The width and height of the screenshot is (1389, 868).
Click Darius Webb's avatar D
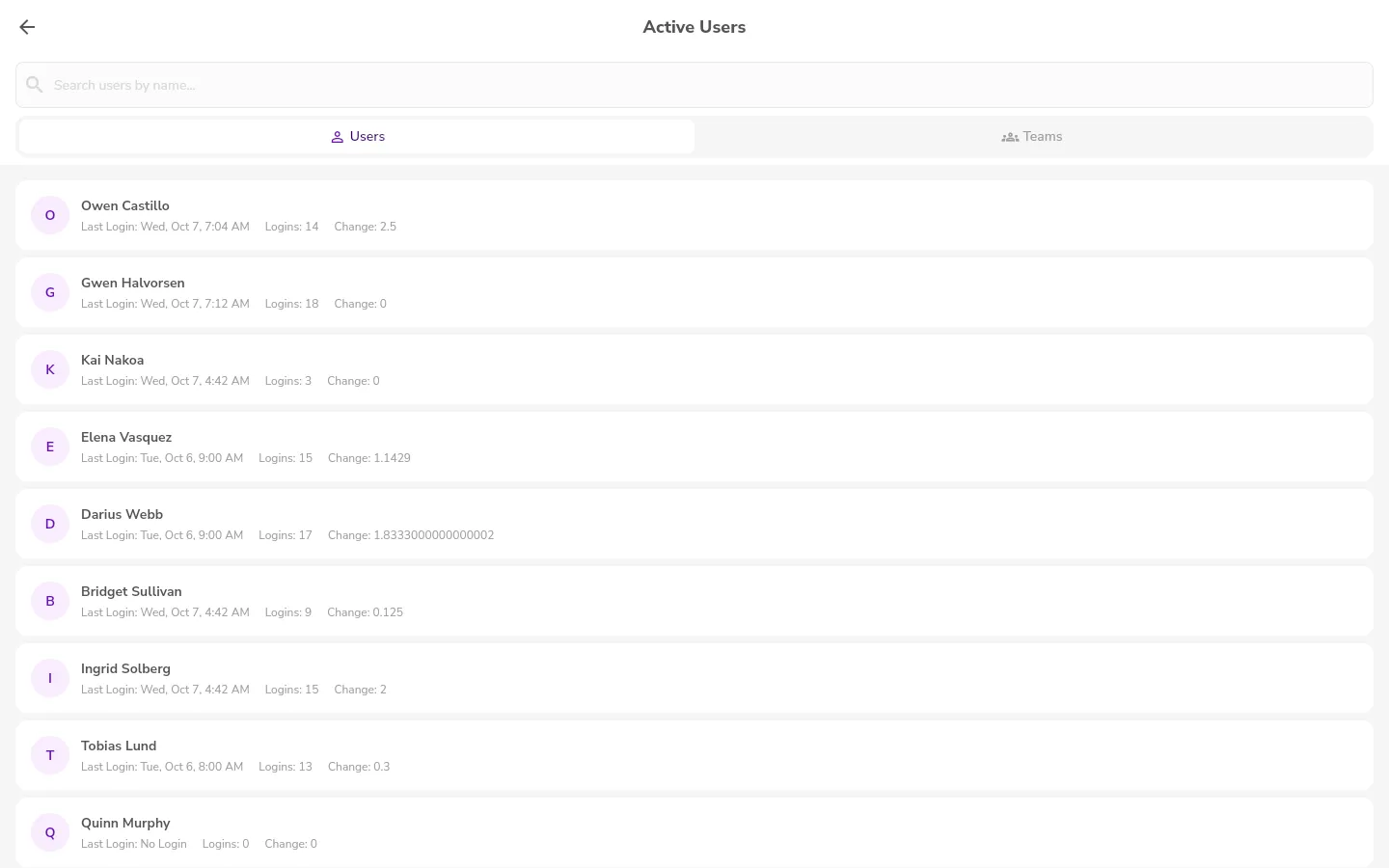(50, 524)
